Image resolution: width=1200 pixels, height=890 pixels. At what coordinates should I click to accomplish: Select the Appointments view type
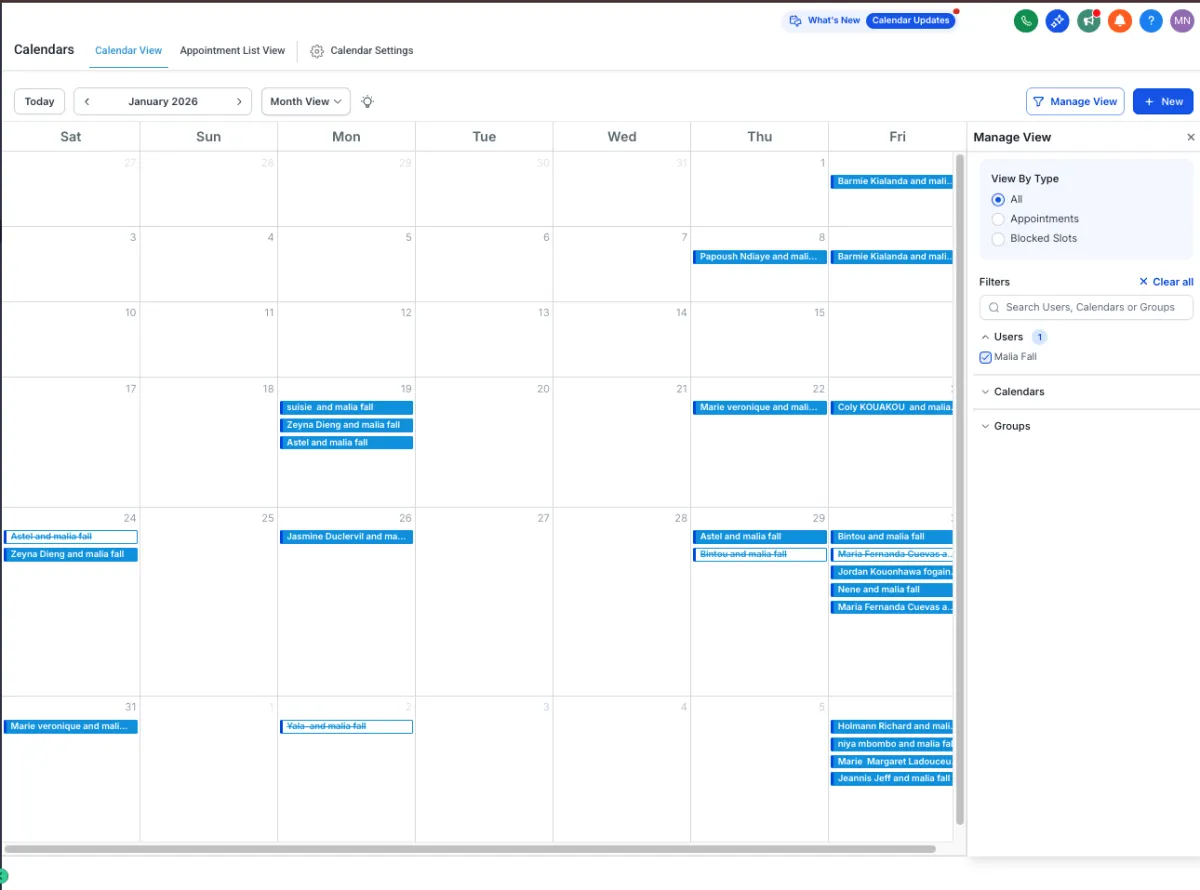coord(998,219)
